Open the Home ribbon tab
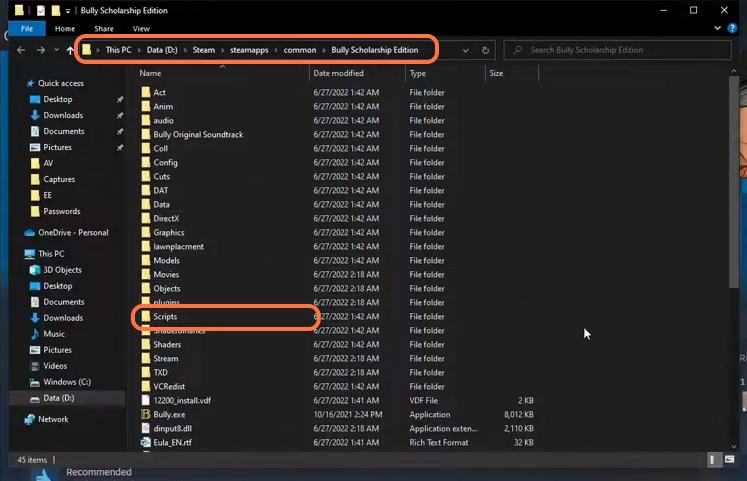This screenshot has height=481, width=747. (65, 29)
